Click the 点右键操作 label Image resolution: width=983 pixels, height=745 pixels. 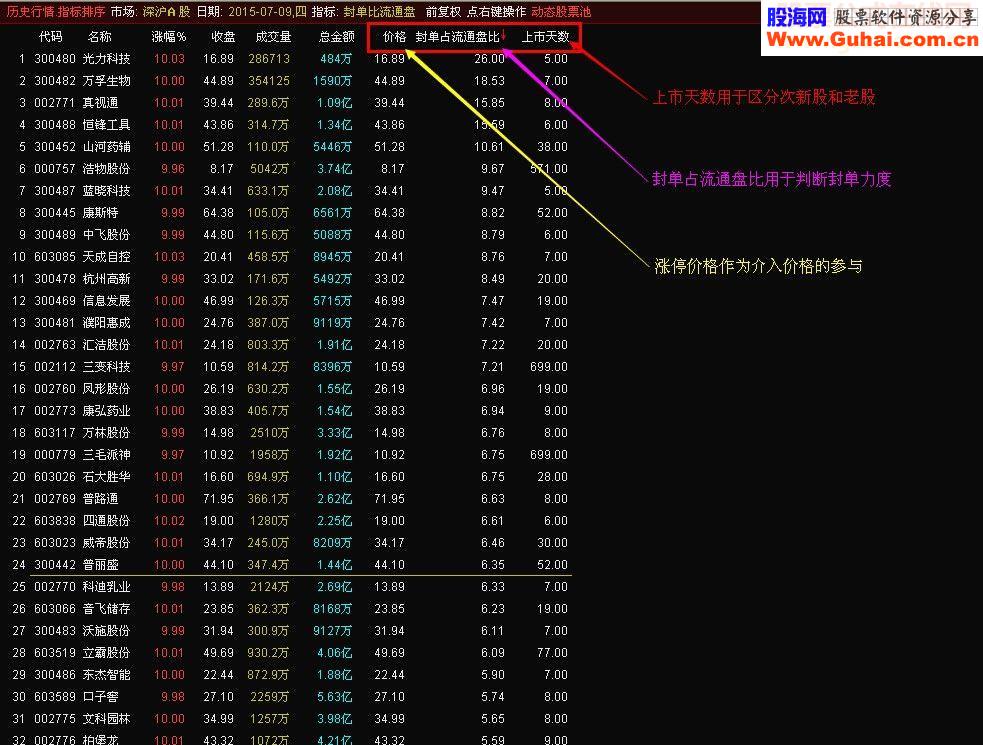(x=497, y=12)
